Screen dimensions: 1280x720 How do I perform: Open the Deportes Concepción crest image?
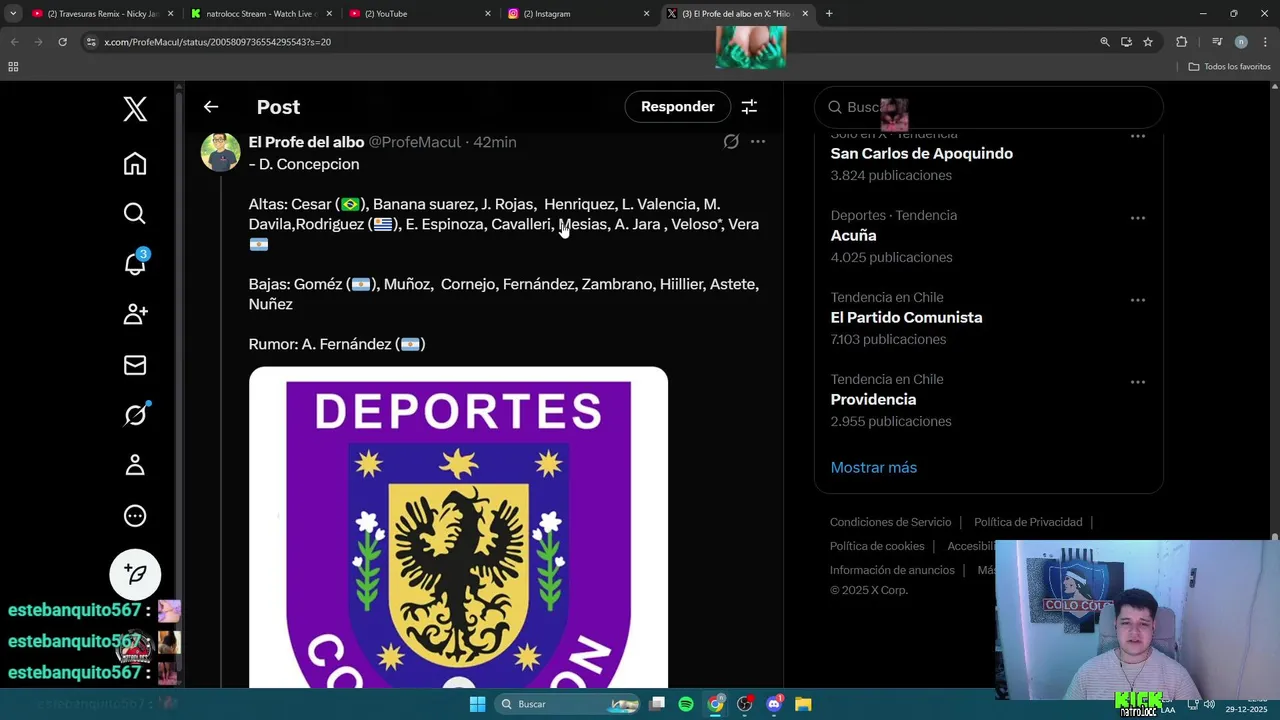458,527
